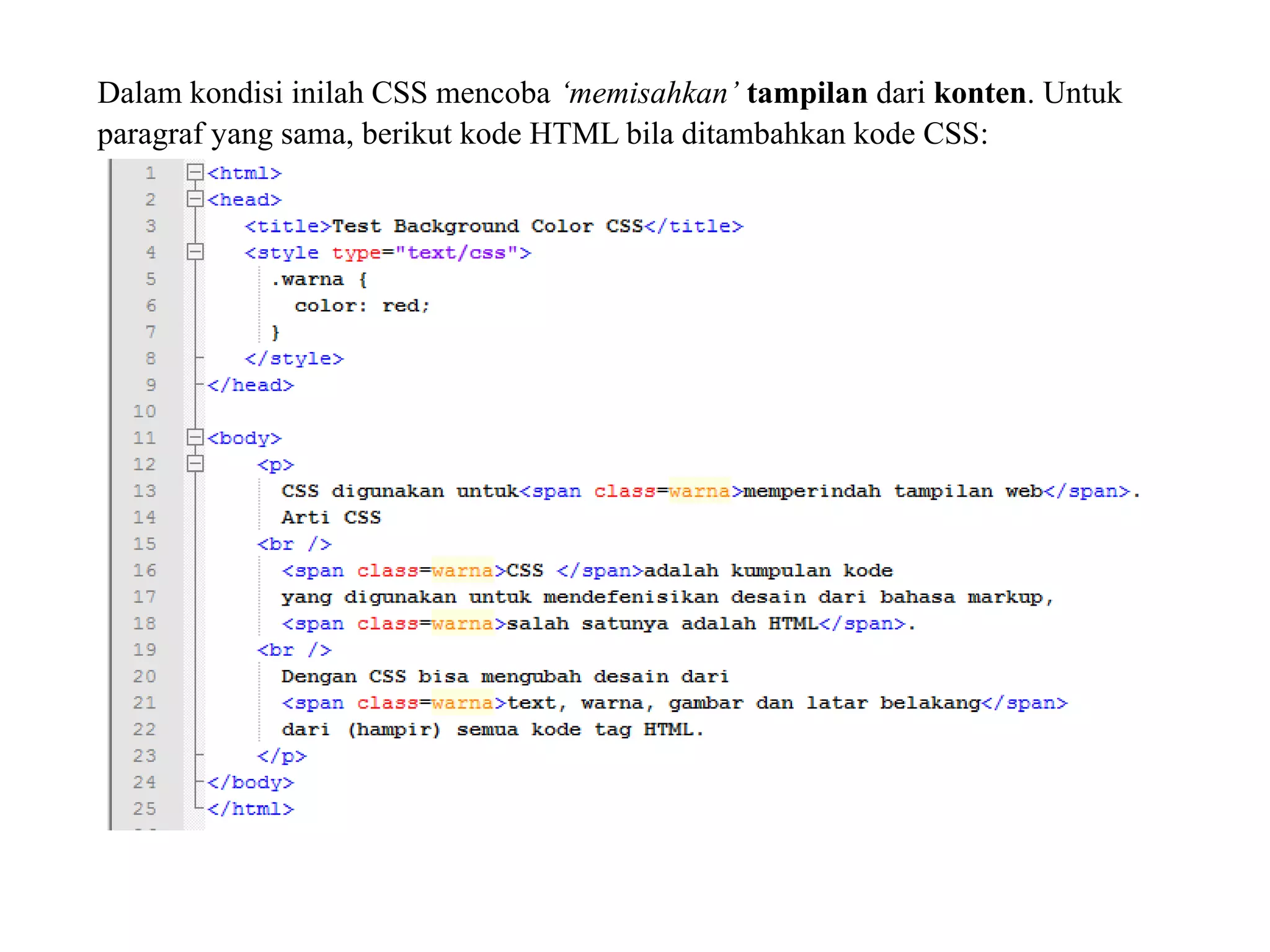Click line number 23 in the gutter
This screenshot has width=1270, height=952.
coord(144,756)
